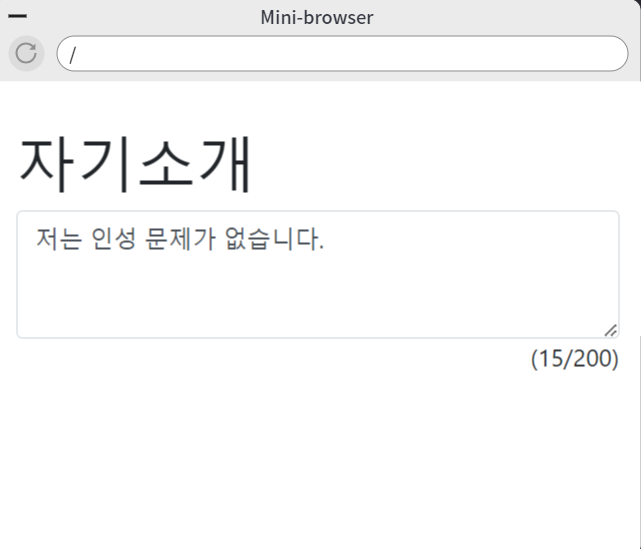Click the Mini-browser window title
The image size is (641, 549).
point(317,18)
